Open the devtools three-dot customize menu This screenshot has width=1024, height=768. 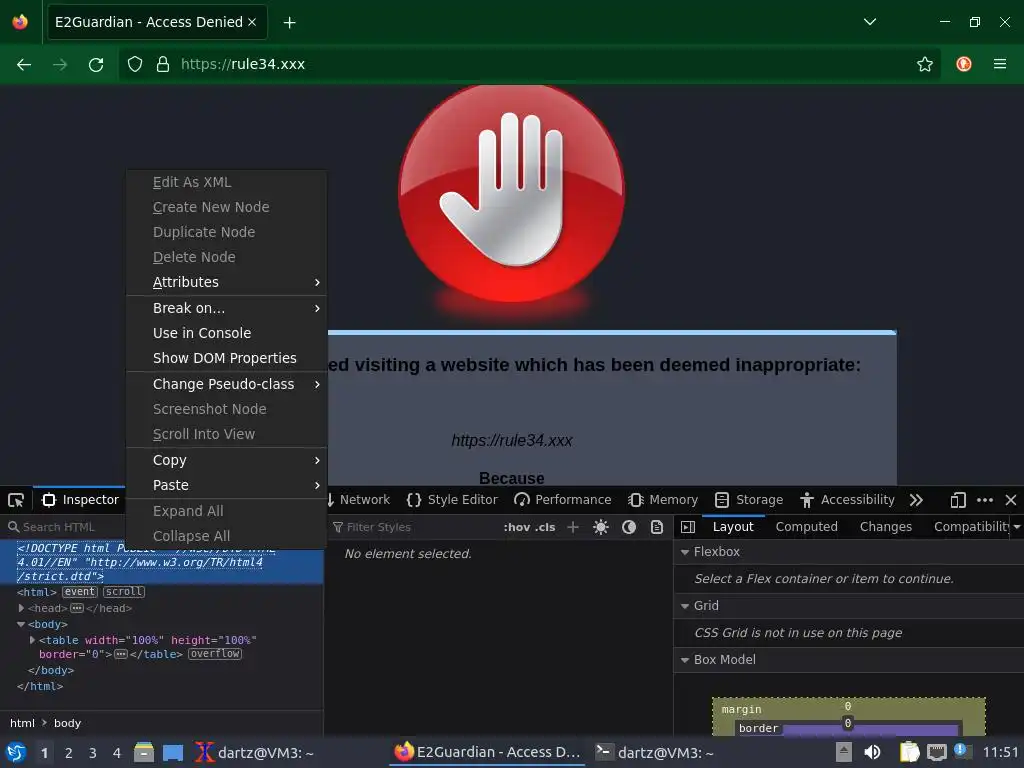[x=985, y=500]
